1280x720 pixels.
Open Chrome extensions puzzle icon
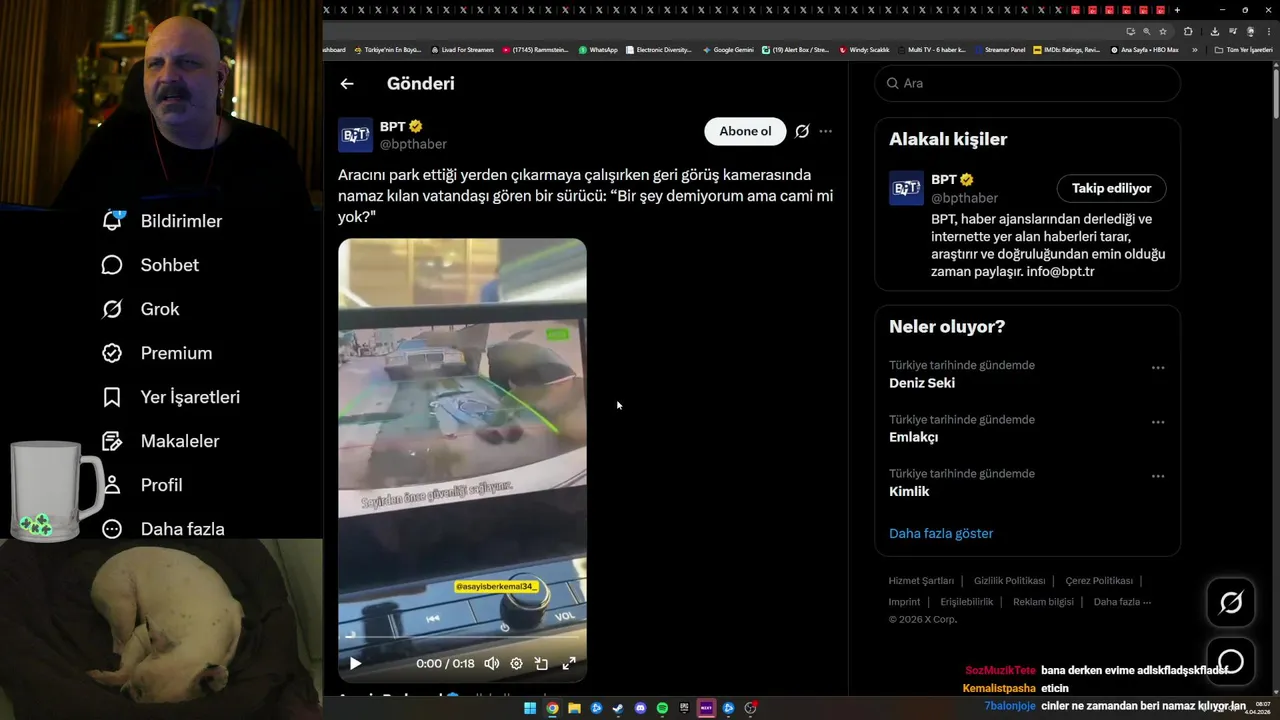[x=1188, y=31]
